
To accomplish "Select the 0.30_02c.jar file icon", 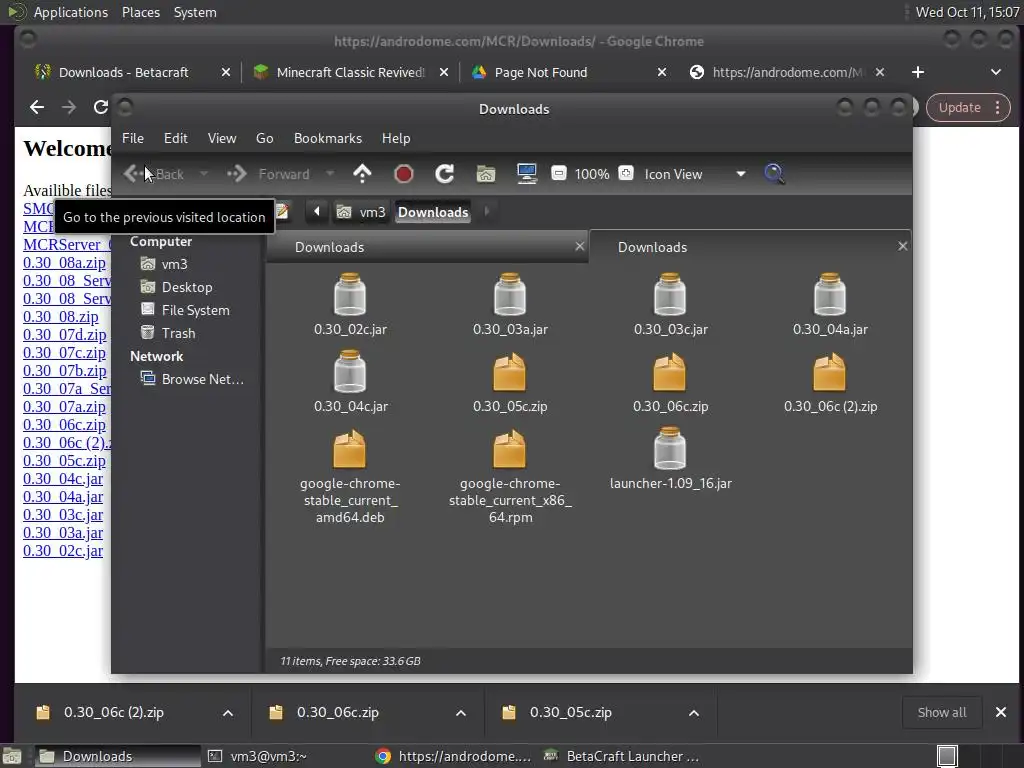I will [x=350, y=295].
